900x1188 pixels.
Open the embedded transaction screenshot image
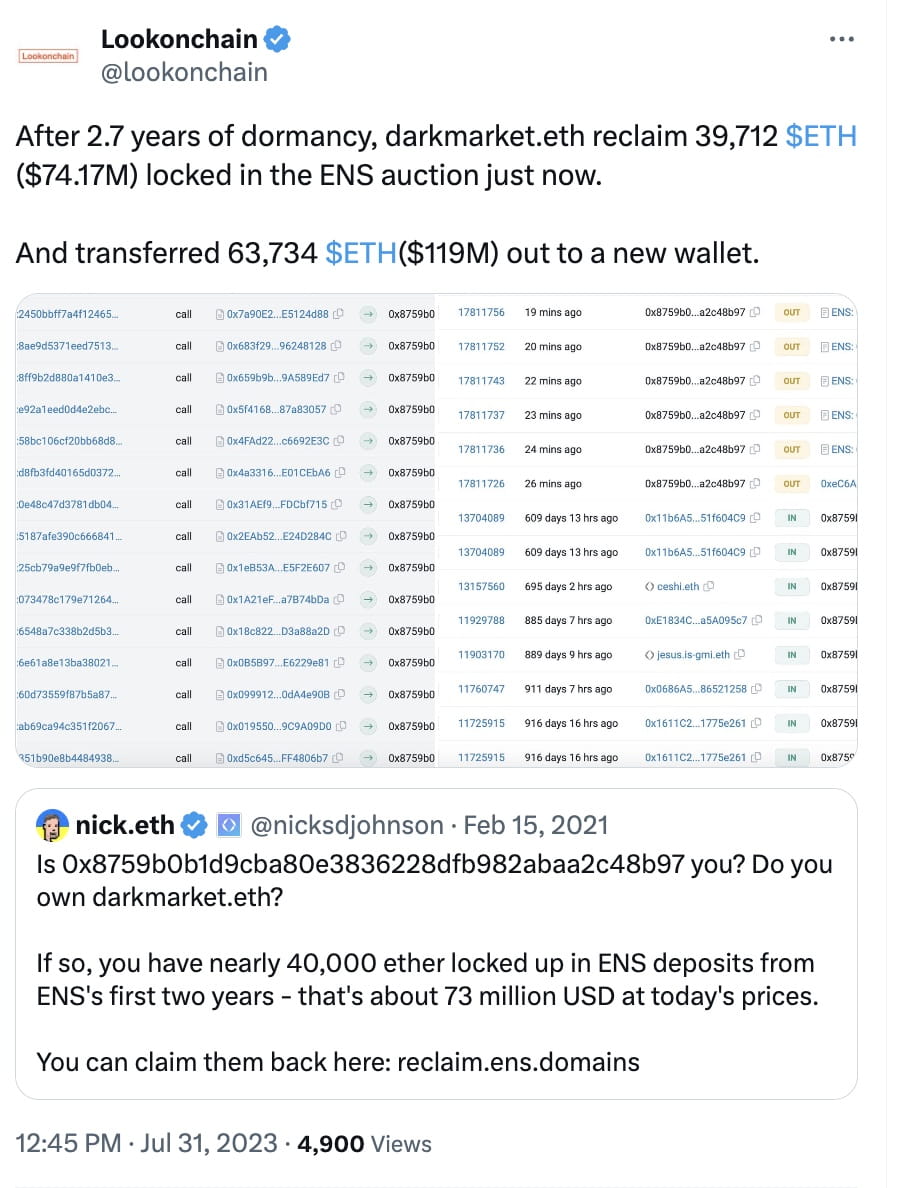436,530
